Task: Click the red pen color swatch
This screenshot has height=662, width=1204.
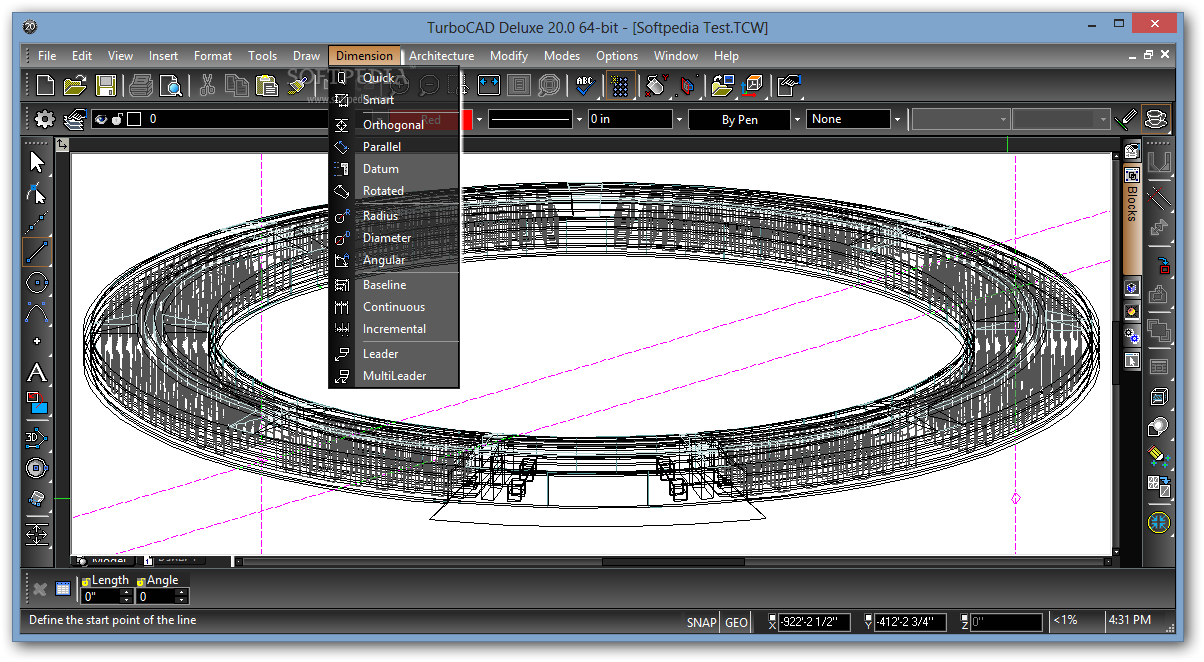Action: [432, 119]
